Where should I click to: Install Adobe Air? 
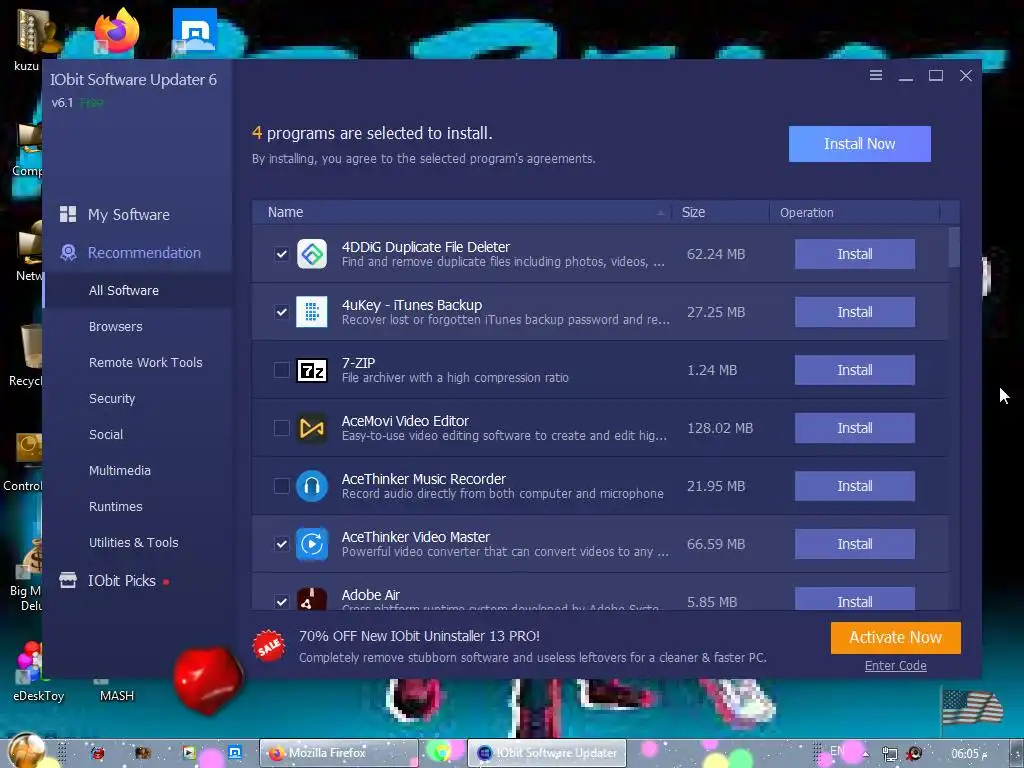(x=854, y=599)
